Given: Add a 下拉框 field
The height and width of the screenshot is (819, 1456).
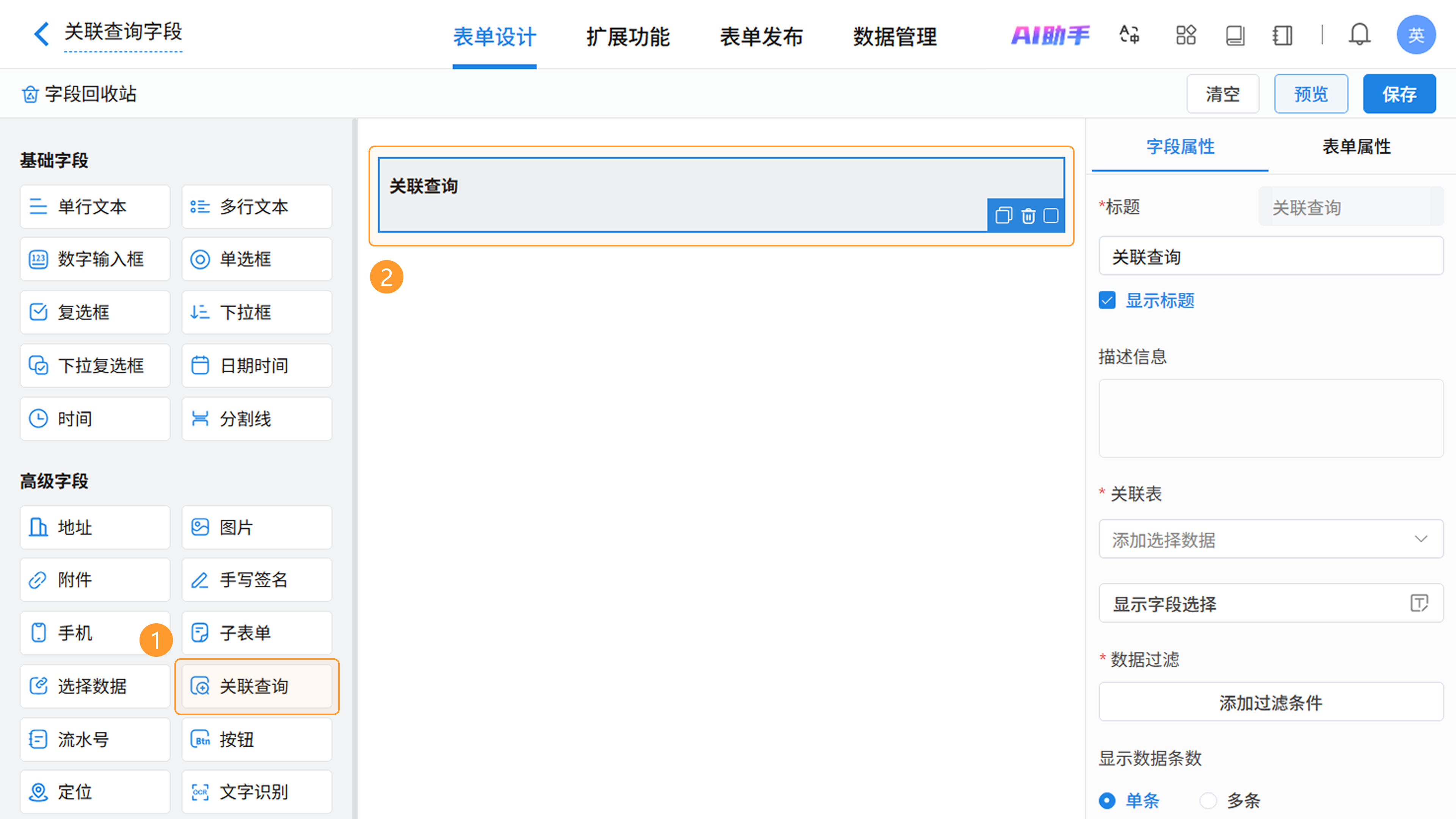Looking at the screenshot, I should tap(257, 312).
